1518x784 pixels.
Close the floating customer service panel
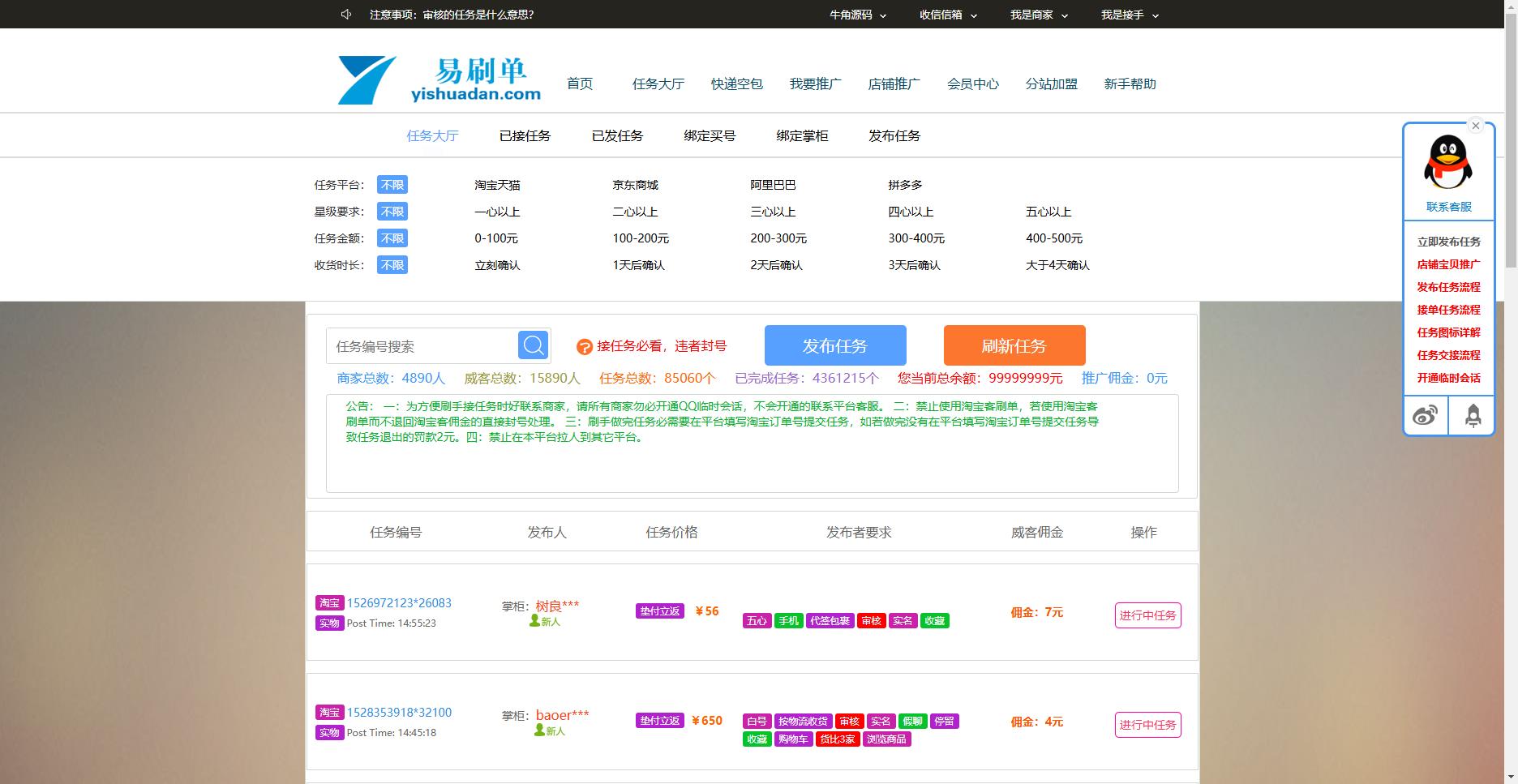click(x=1476, y=126)
